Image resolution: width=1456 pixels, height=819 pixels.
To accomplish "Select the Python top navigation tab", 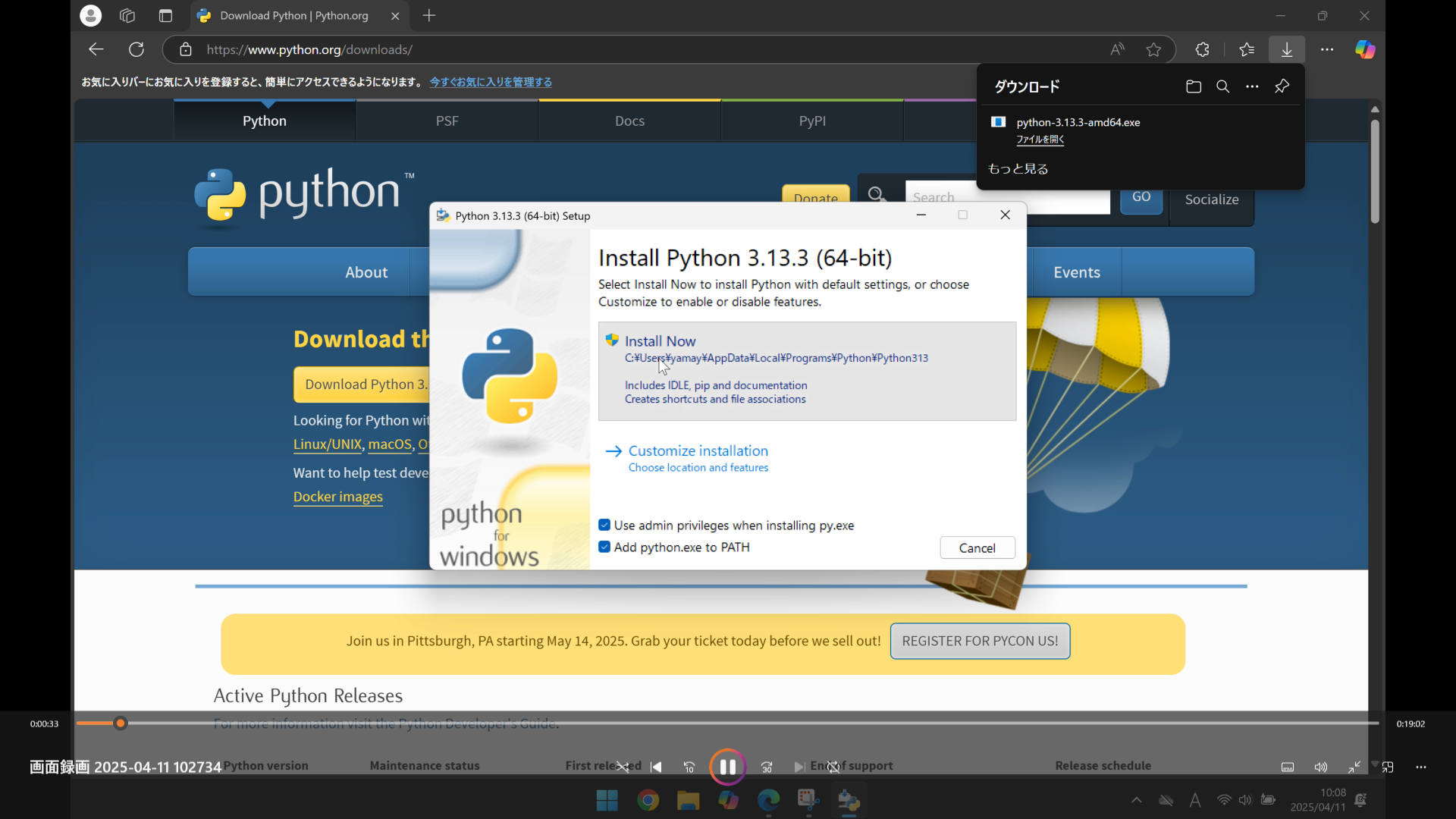I will click(265, 121).
